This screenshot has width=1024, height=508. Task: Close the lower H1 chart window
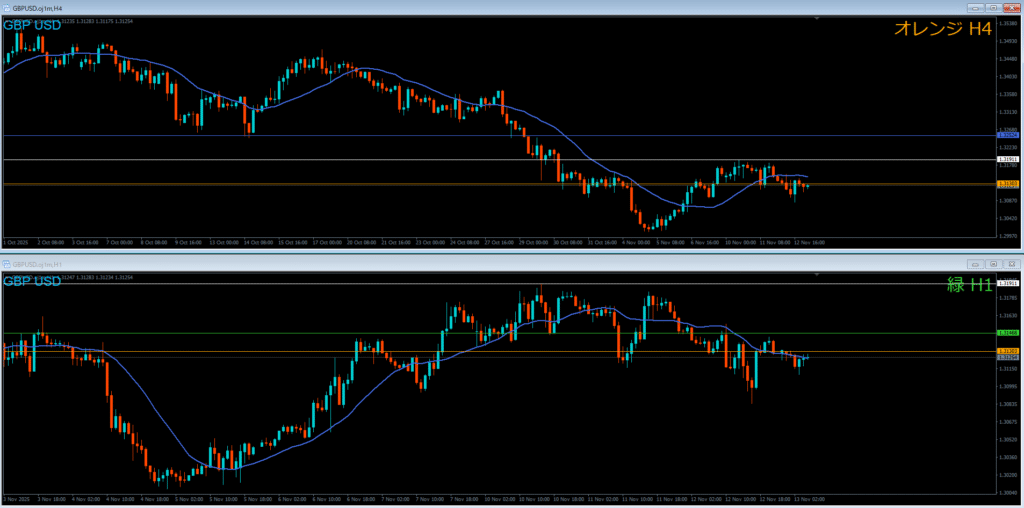tap(1010, 263)
